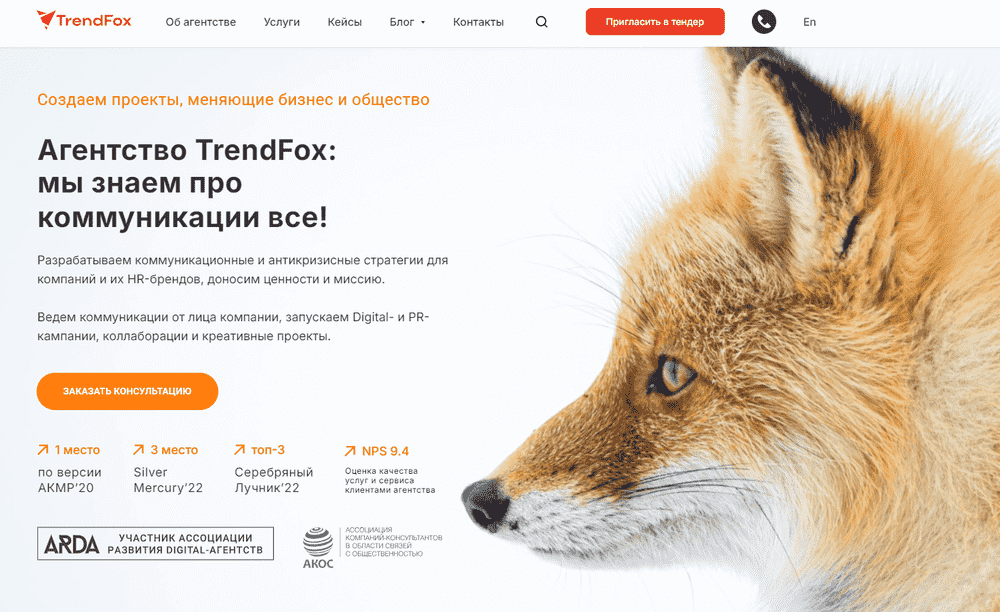Click the small arrow next to Блог

tap(423, 22)
